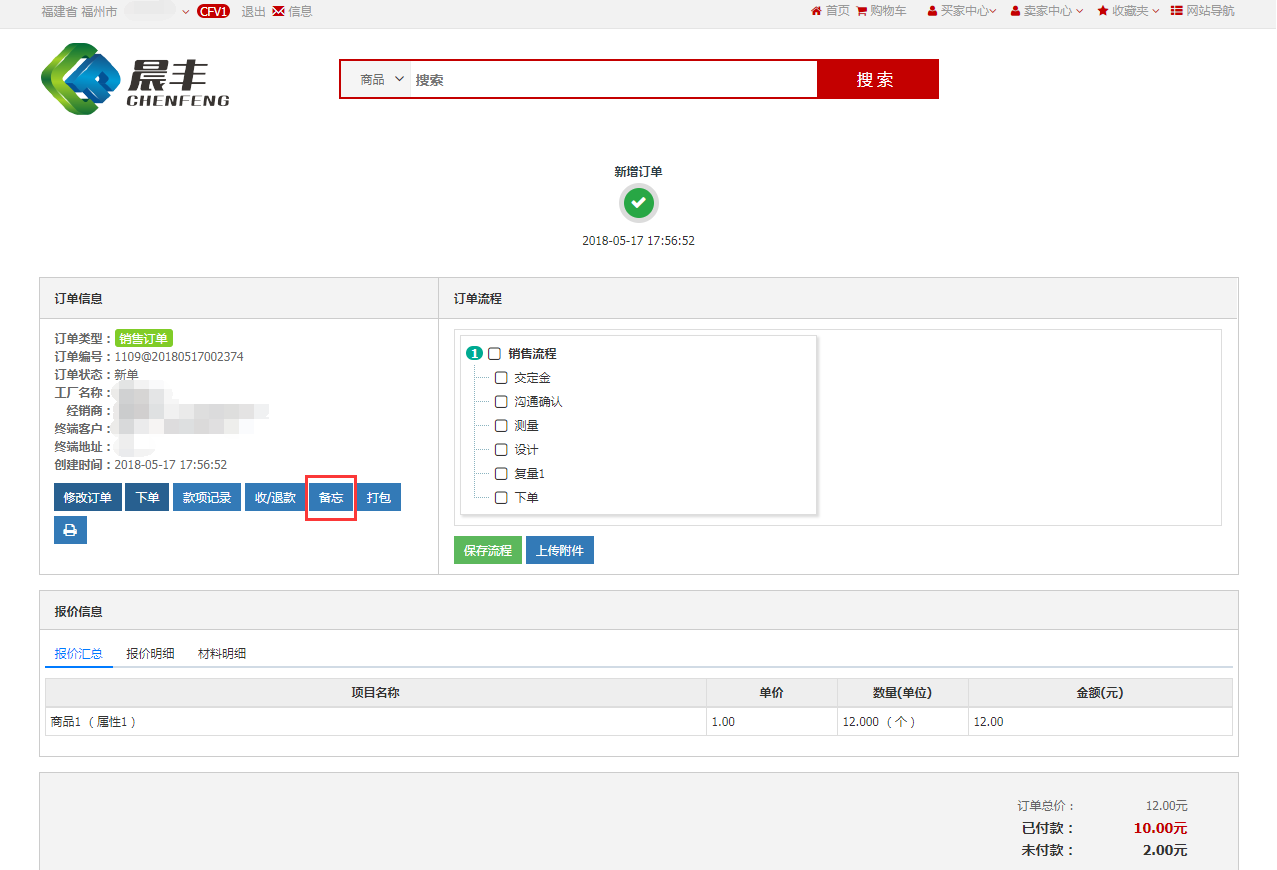The height and width of the screenshot is (870, 1277).
Task: Open shopping cart icon link
Action: [x=861, y=11]
